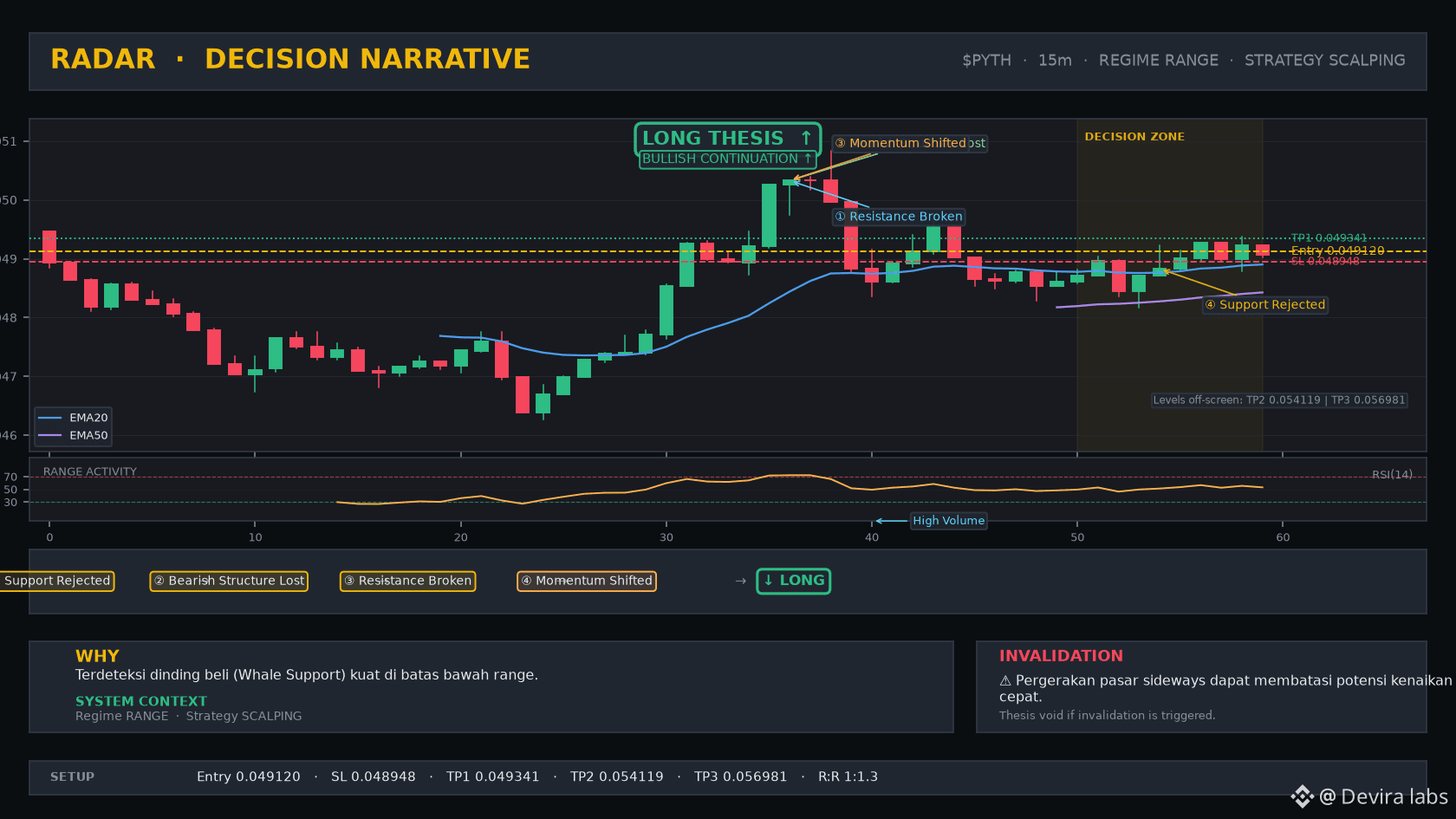The width and height of the screenshot is (1456, 819).
Task: Click STRATEGY SCALPING in the header
Action: click(1325, 61)
